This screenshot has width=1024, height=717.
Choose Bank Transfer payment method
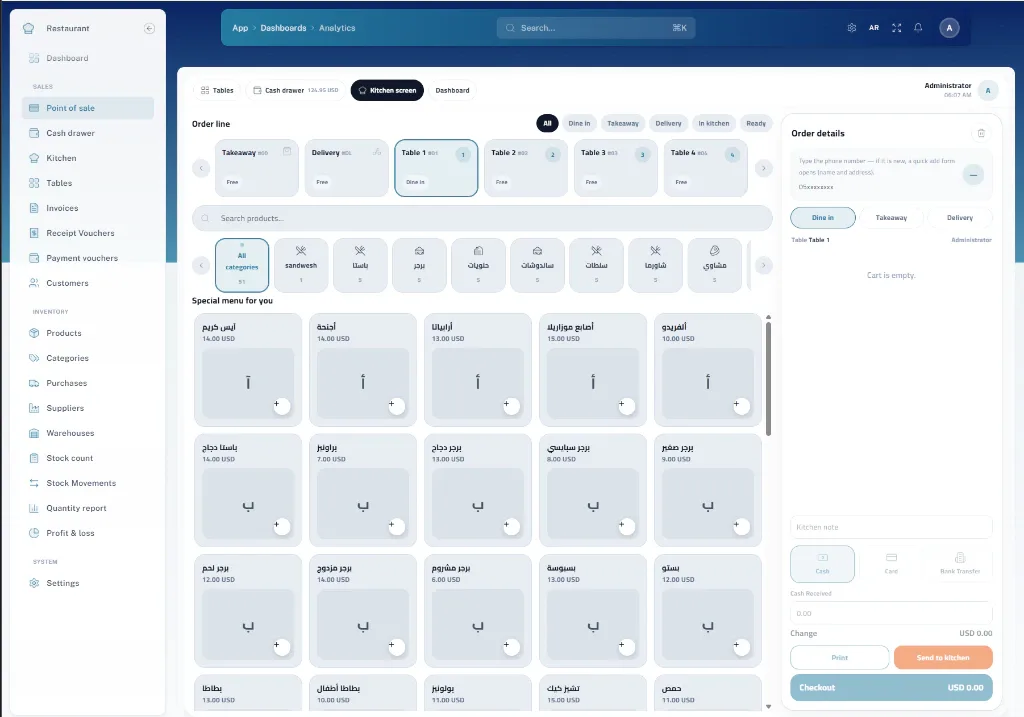tap(960, 564)
